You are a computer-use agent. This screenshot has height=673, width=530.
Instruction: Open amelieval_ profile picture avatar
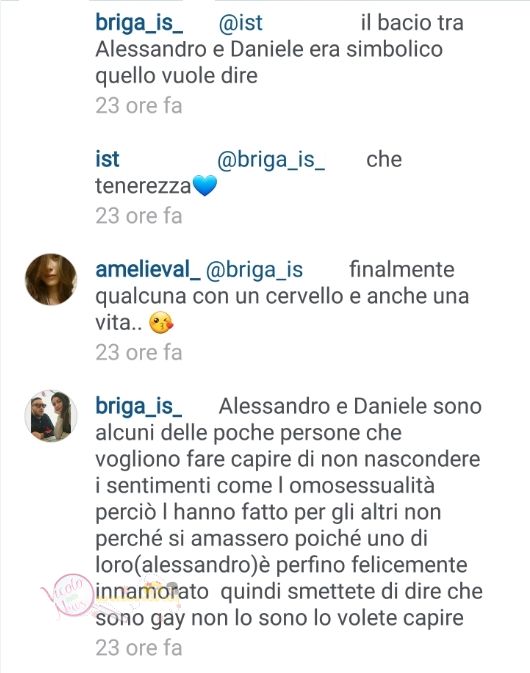point(51,279)
